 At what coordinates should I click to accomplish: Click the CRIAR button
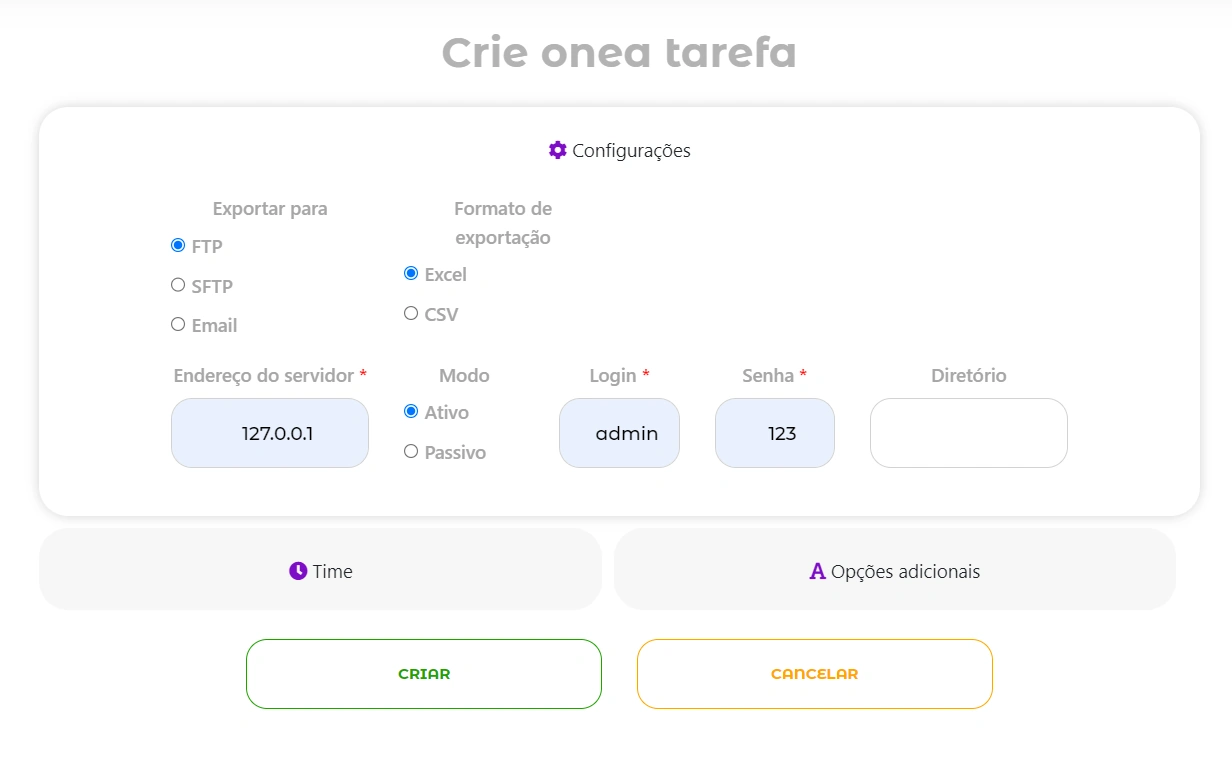pos(424,674)
